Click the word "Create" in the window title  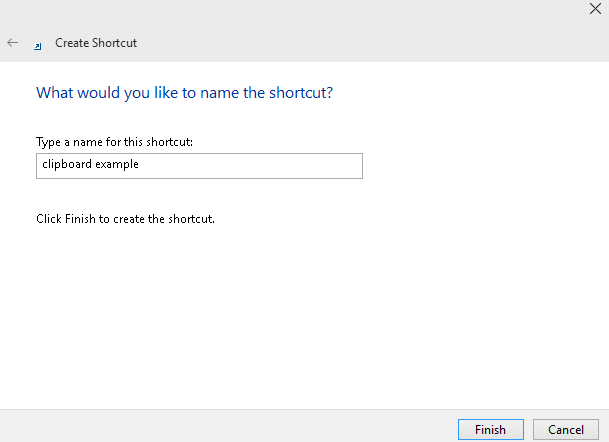coord(72,43)
